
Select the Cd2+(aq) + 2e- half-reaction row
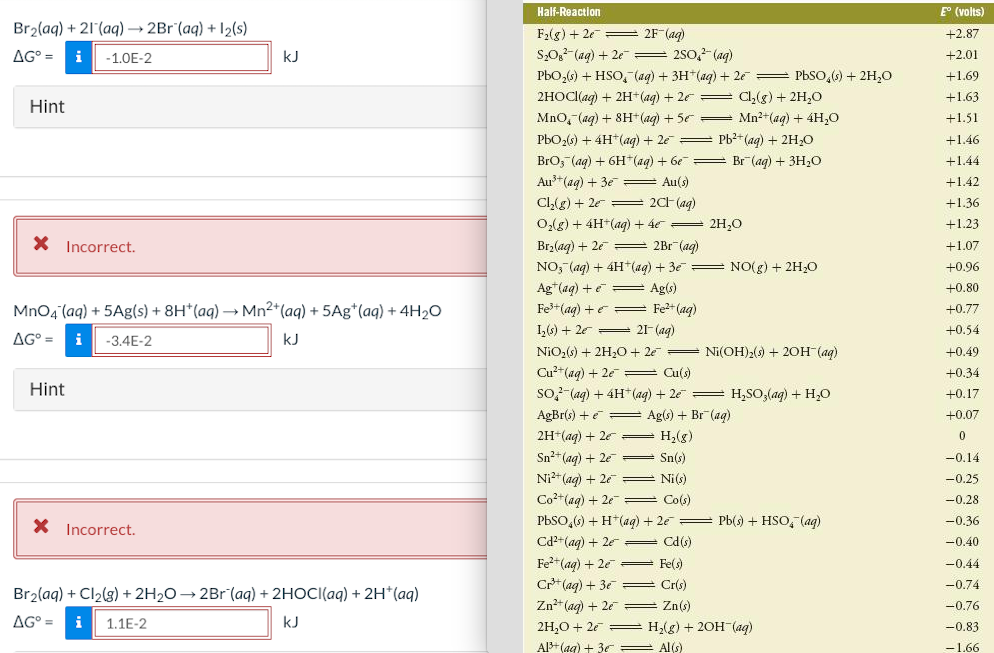pyautogui.click(x=758, y=542)
